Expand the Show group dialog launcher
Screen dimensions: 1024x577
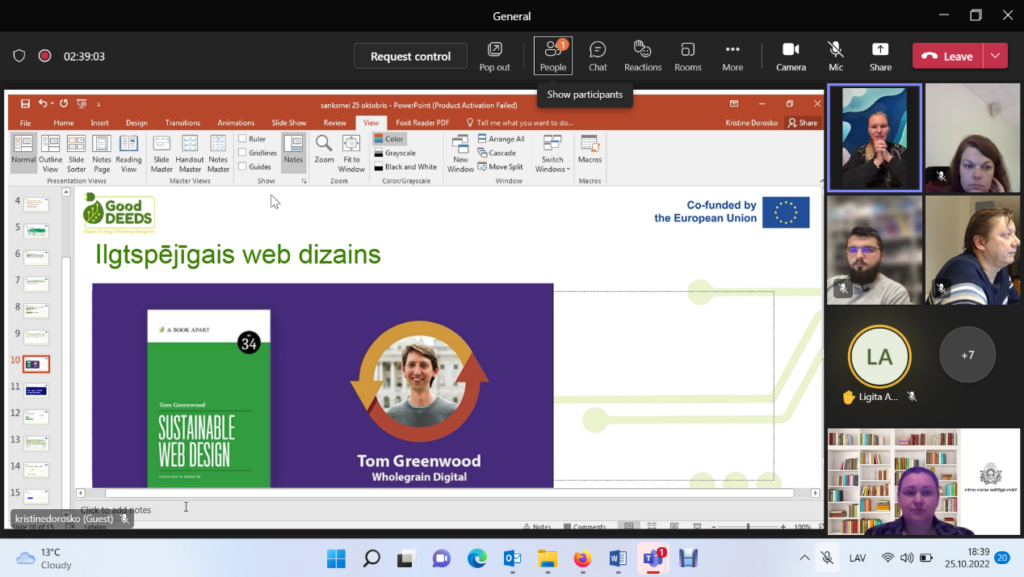tap(304, 181)
